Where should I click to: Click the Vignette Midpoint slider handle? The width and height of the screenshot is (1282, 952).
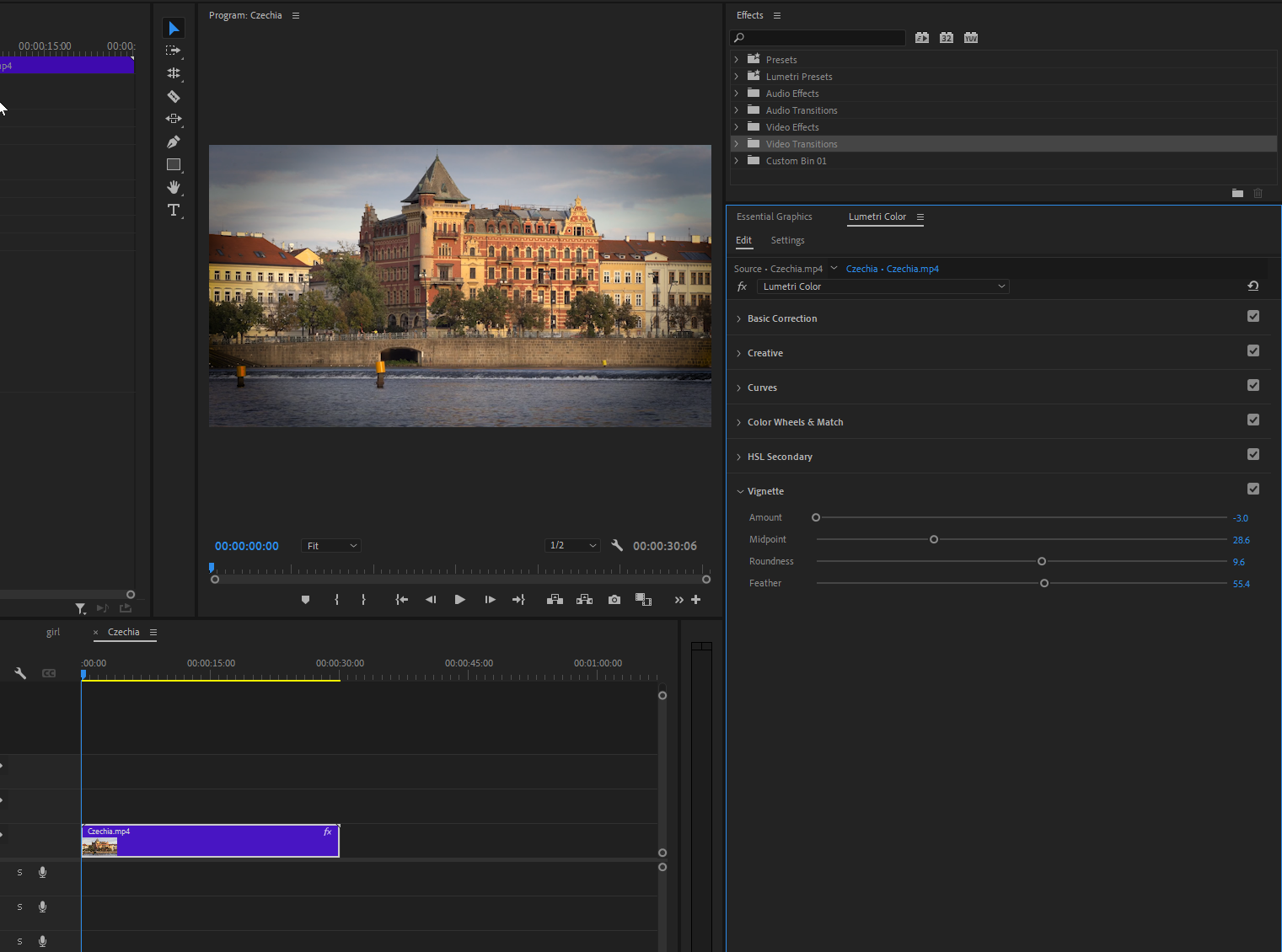934,539
